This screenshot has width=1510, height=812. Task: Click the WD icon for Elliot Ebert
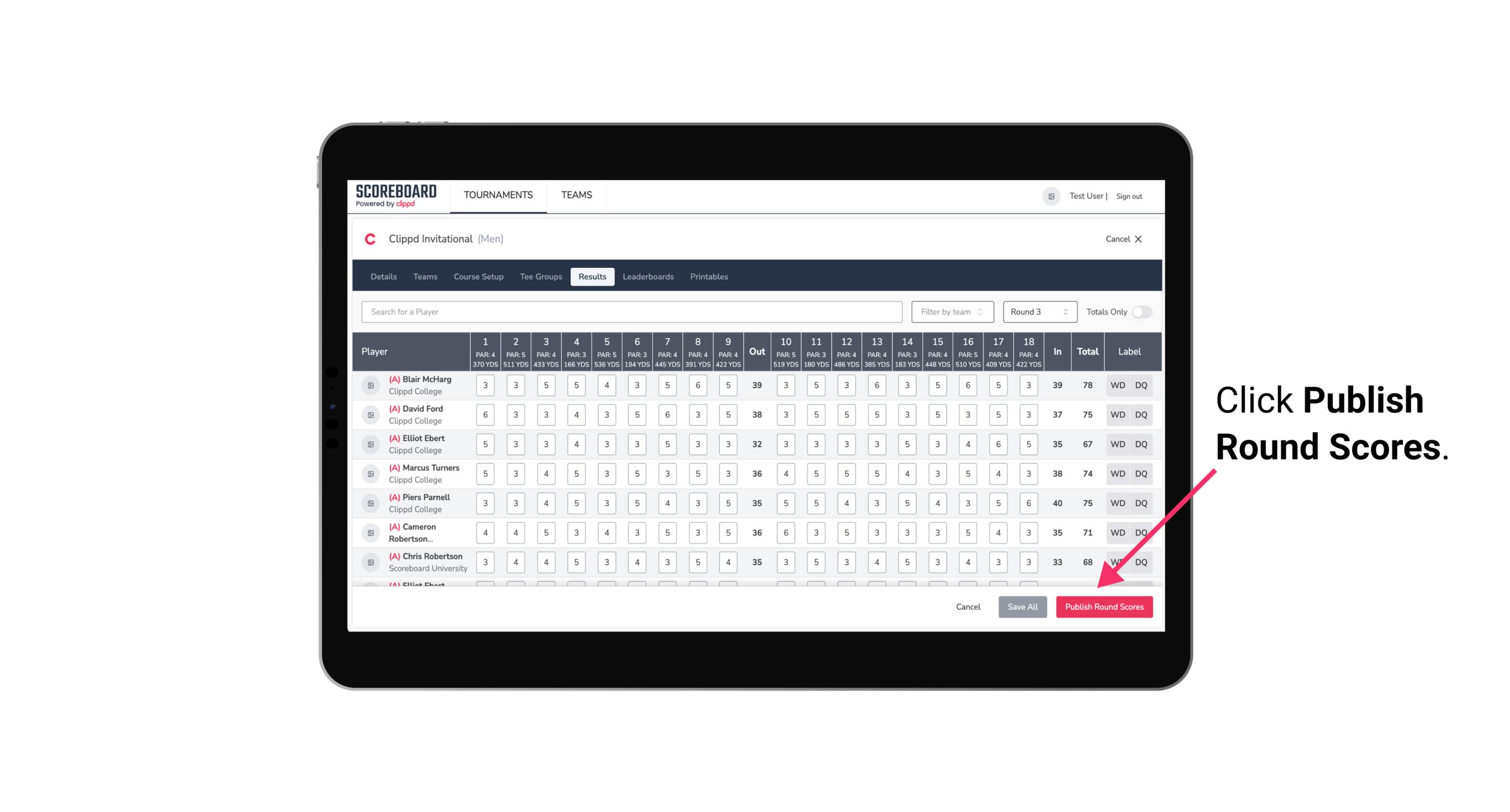click(x=1118, y=444)
